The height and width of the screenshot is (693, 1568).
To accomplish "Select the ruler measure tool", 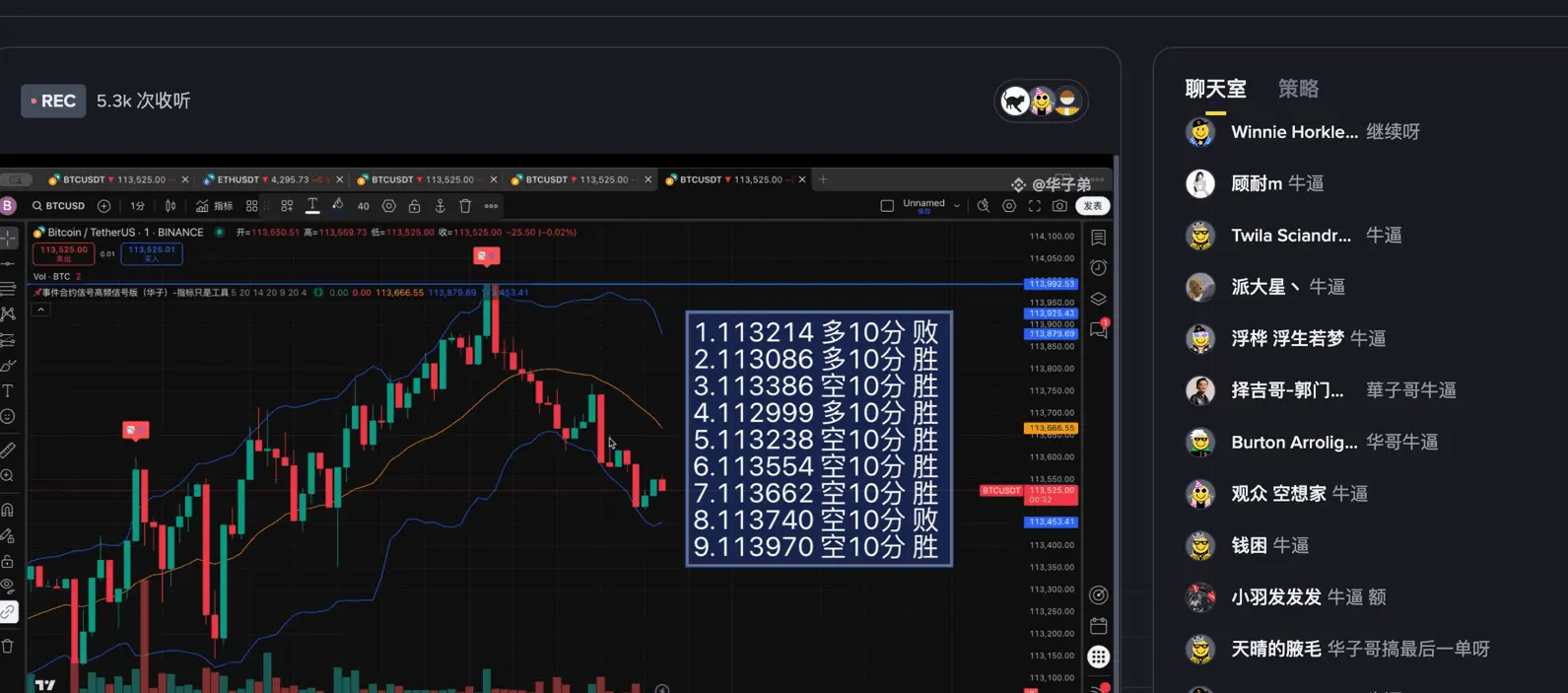I will pyautogui.click(x=8, y=450).
